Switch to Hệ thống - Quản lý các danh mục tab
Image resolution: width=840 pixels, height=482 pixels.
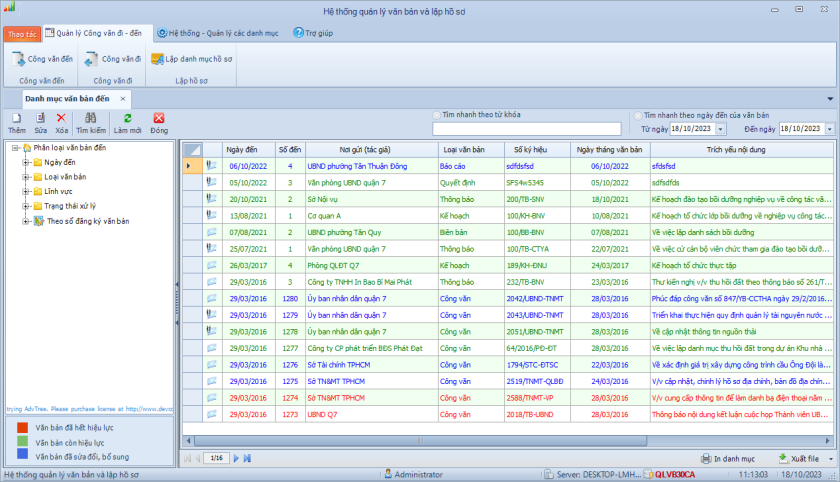219,32
